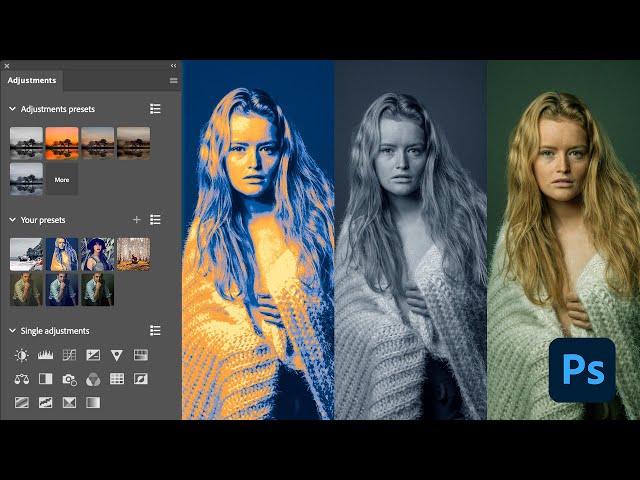Add a Color Lookup adjustment
This screenshot has height=480, width=640.
click(117, 379)
